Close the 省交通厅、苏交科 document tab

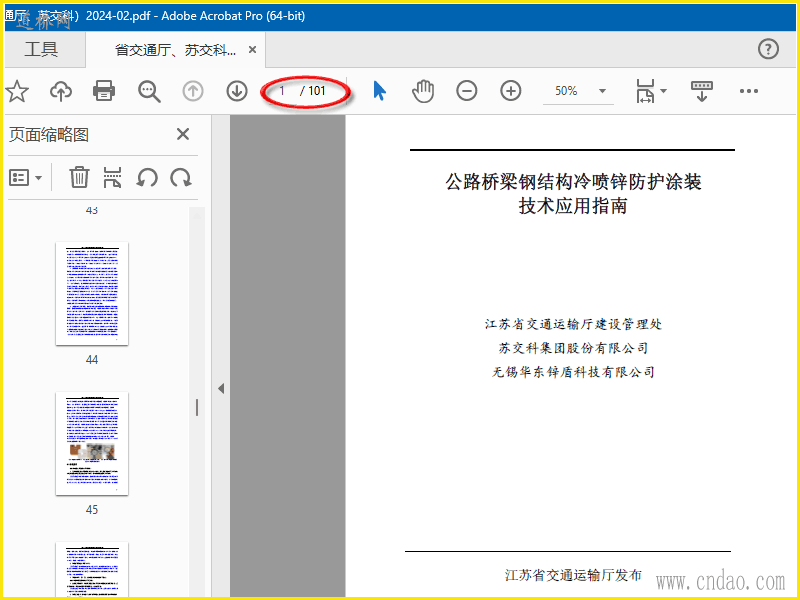pyautogui.click(x=252, y=50)
